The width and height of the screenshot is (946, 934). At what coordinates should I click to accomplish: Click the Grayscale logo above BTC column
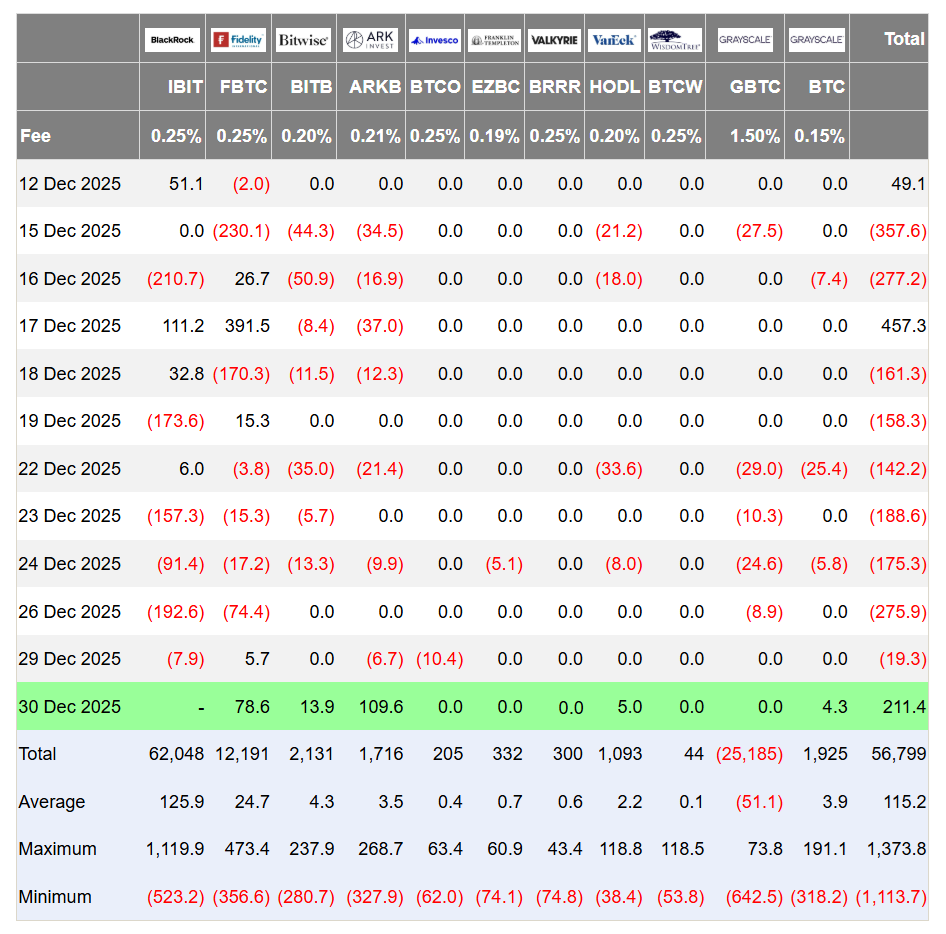[x=817, y=40]
